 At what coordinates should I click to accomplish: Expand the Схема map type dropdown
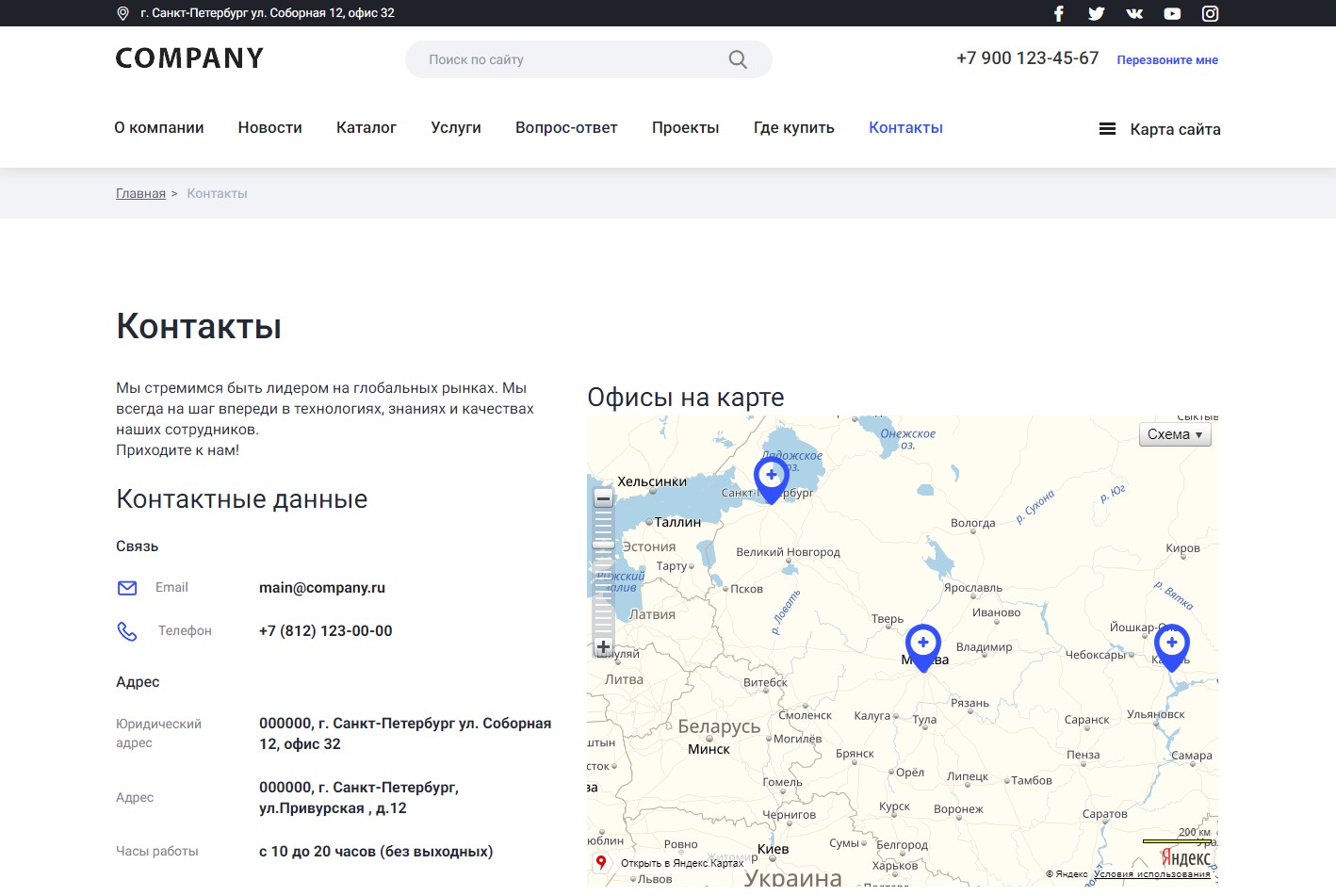pyautogui.click(x=1174, y=434)
